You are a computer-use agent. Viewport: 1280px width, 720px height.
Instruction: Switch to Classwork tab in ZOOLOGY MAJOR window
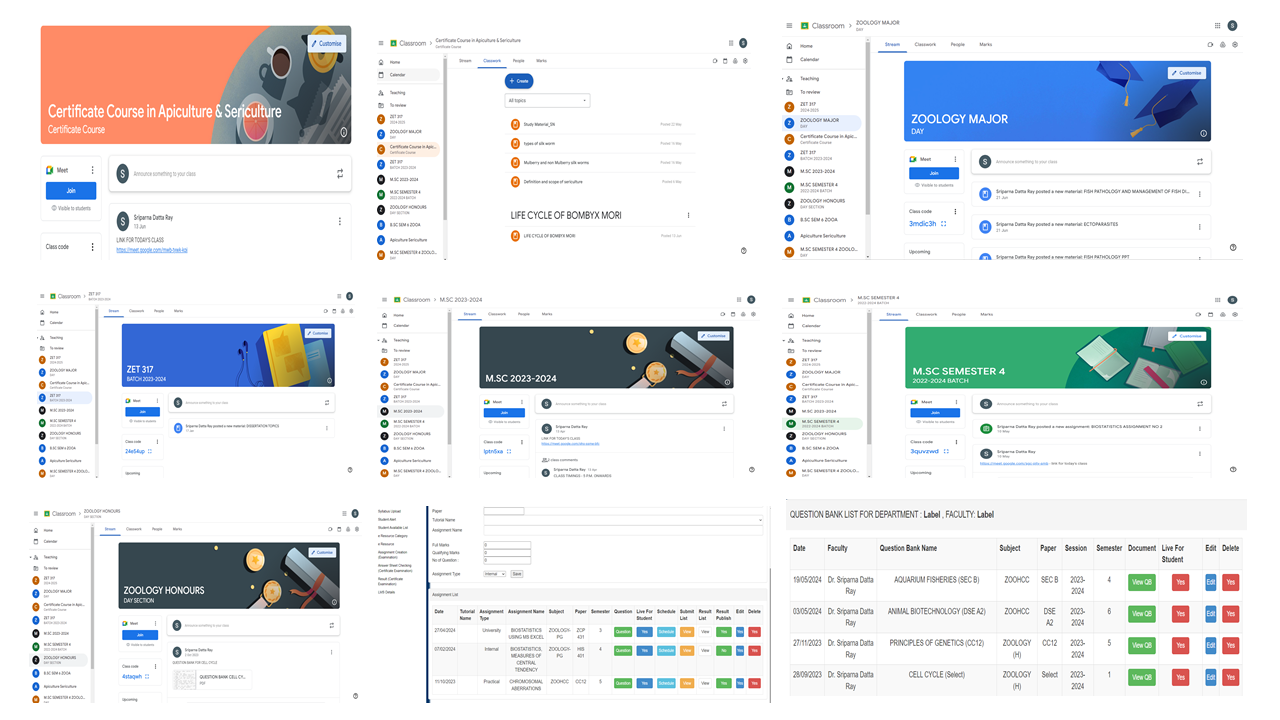point(925,44)
